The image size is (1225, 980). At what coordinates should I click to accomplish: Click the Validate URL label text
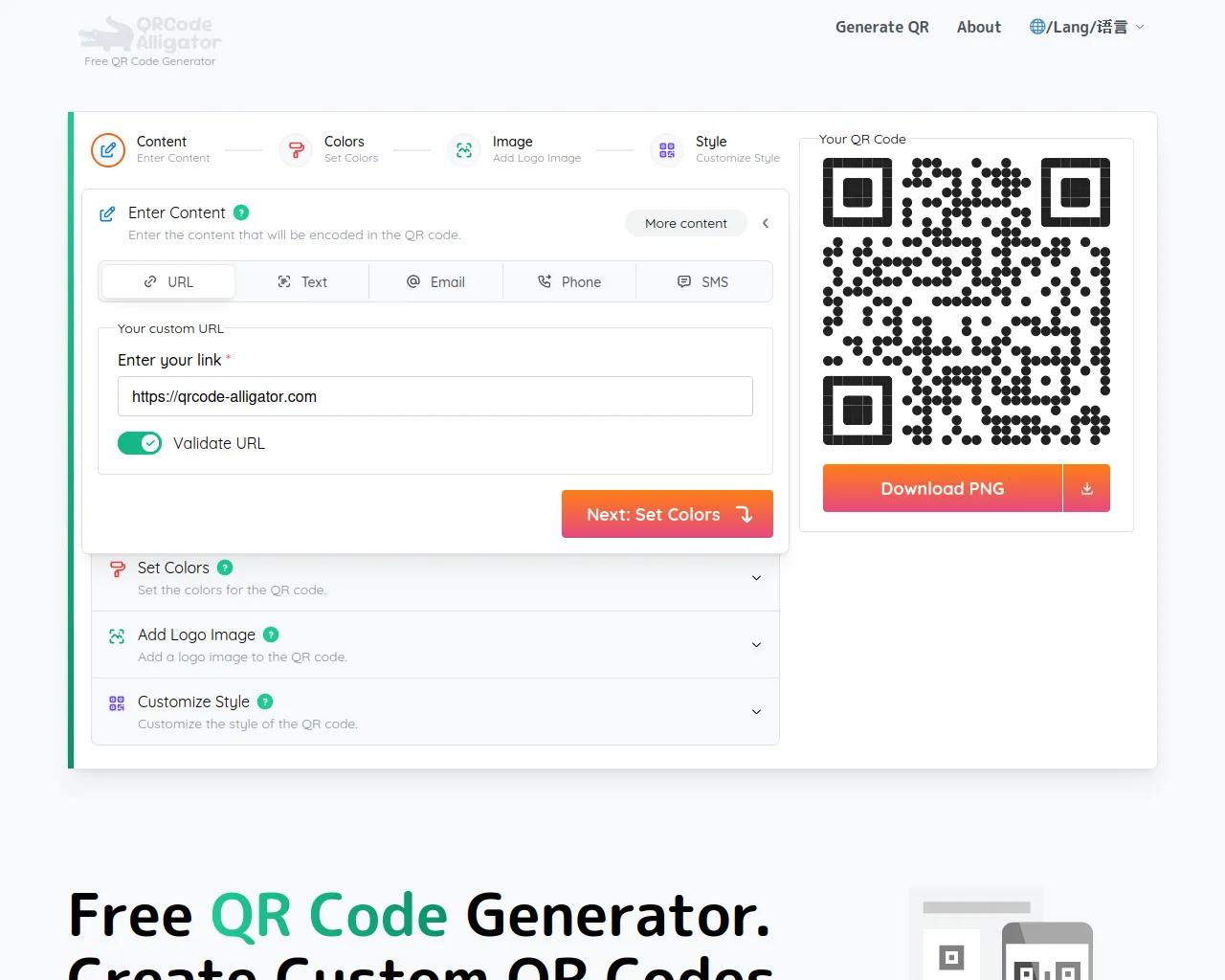219,443
